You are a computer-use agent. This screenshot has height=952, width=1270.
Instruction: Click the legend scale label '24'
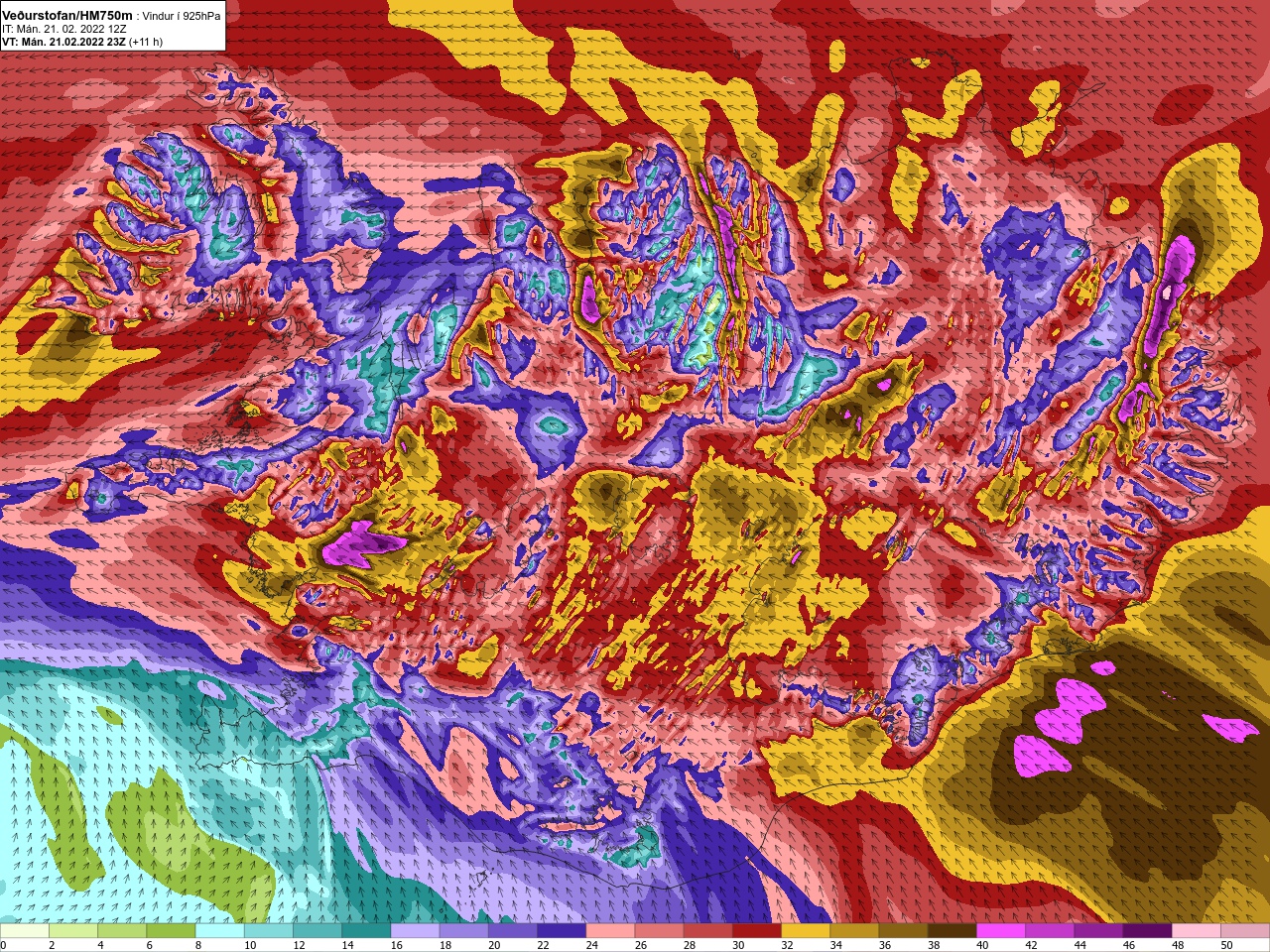591,945
